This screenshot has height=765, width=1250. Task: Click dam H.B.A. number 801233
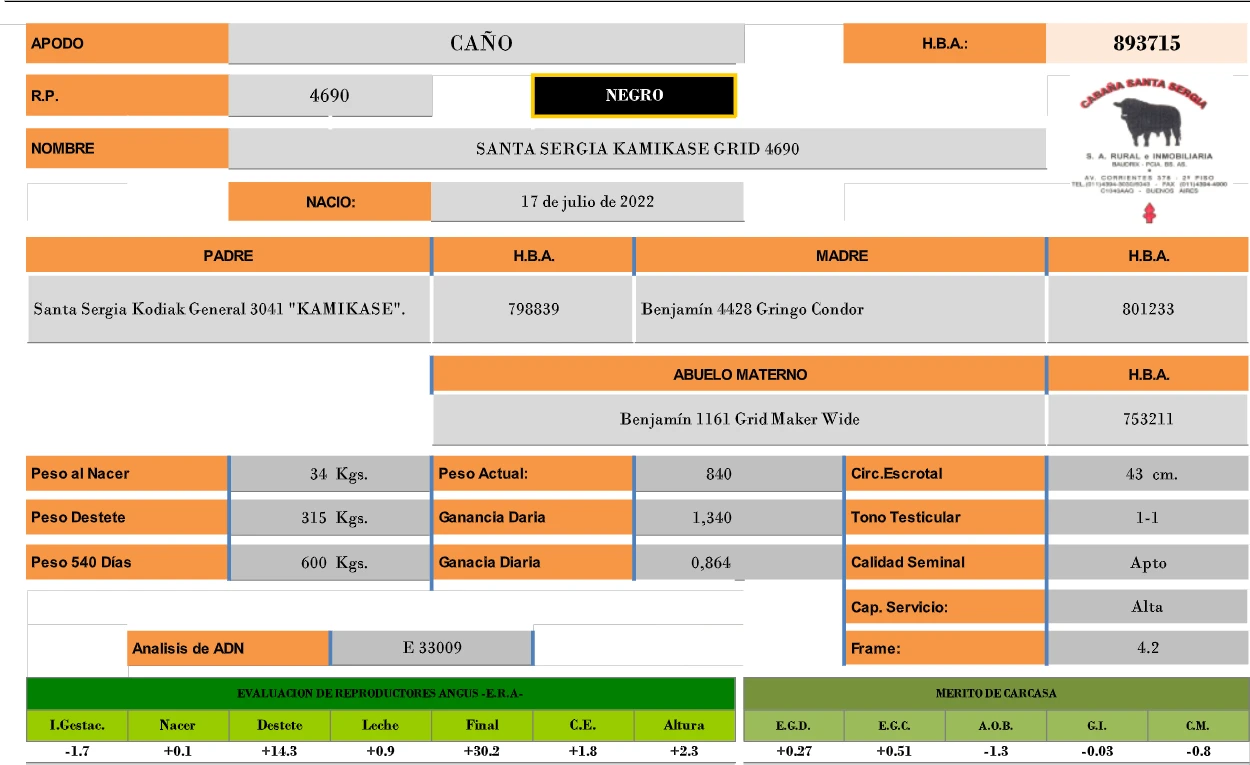(x=1148, y=309)
